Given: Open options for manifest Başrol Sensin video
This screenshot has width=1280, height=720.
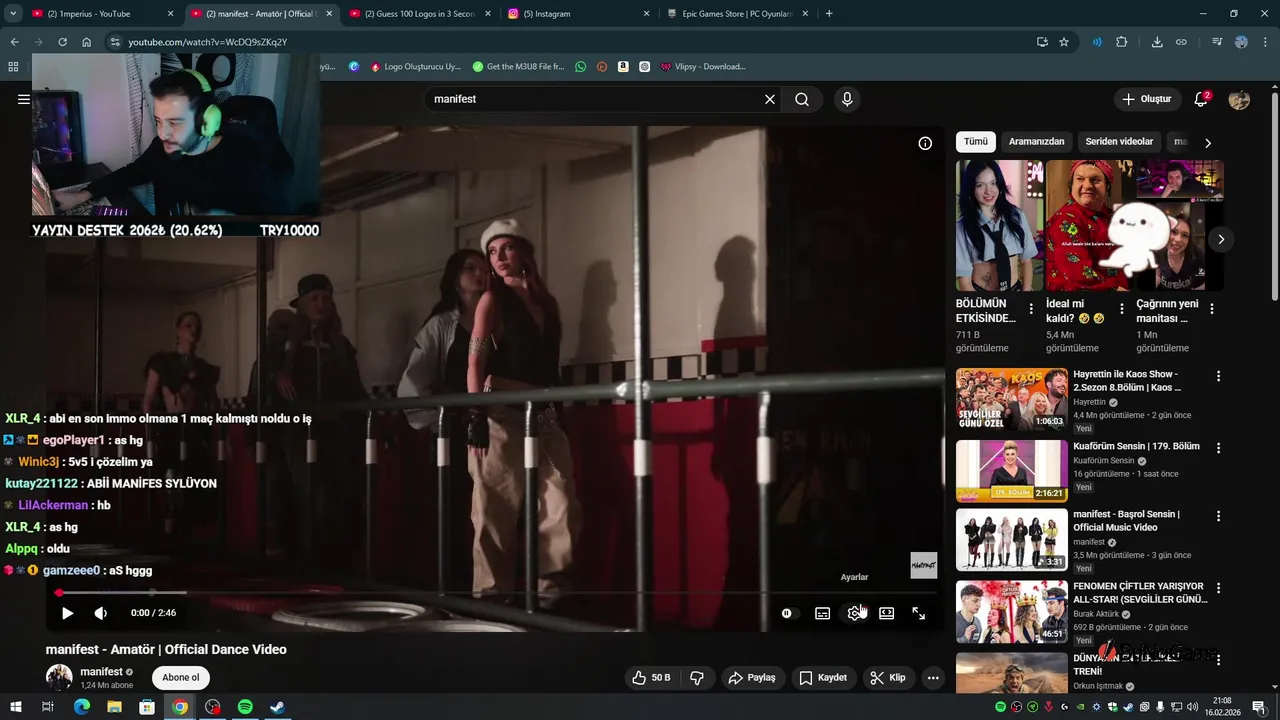Looking at the screenshot, I should [x=1218, y=516].
